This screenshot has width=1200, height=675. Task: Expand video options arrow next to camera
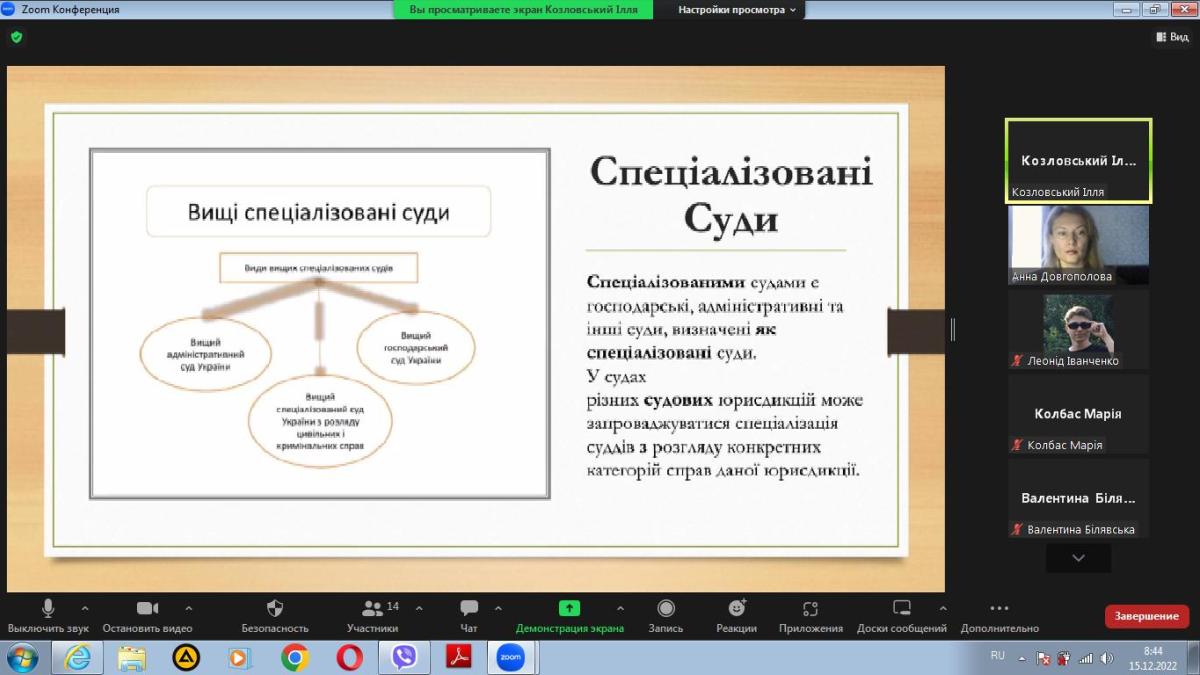click(x=189, y=607)
